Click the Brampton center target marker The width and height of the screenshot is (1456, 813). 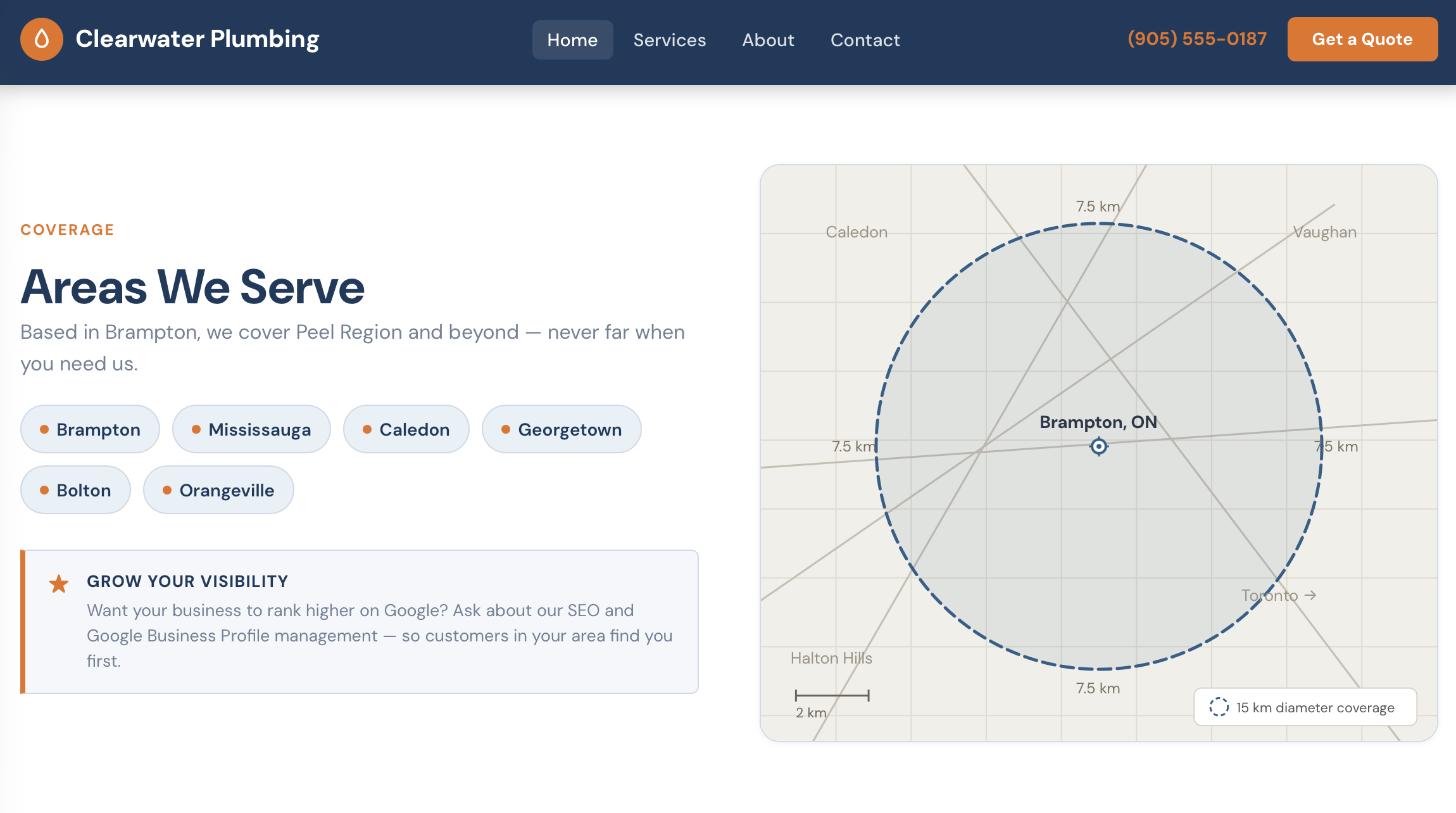point(1099,446)
